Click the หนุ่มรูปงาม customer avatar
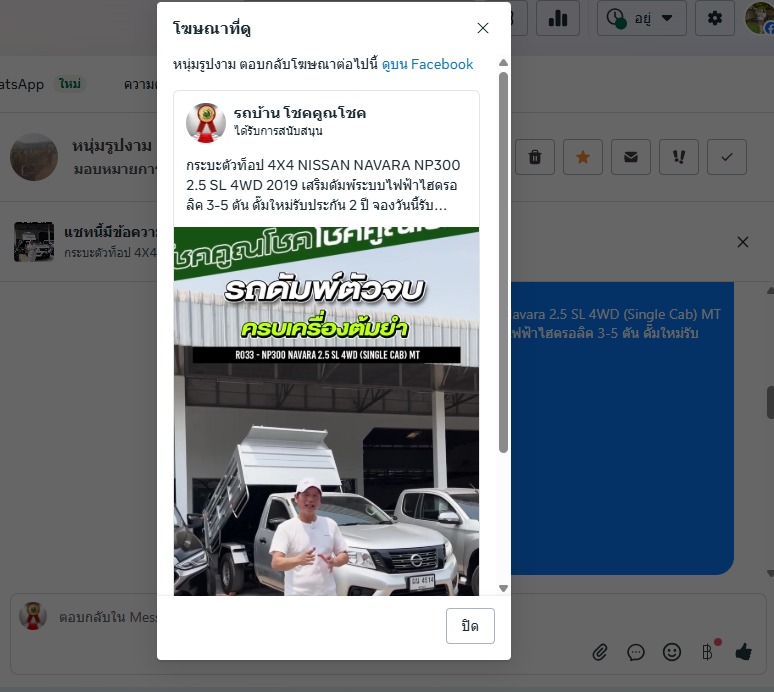The width and height of the screenshot is (774, 692). coord(34,157)
